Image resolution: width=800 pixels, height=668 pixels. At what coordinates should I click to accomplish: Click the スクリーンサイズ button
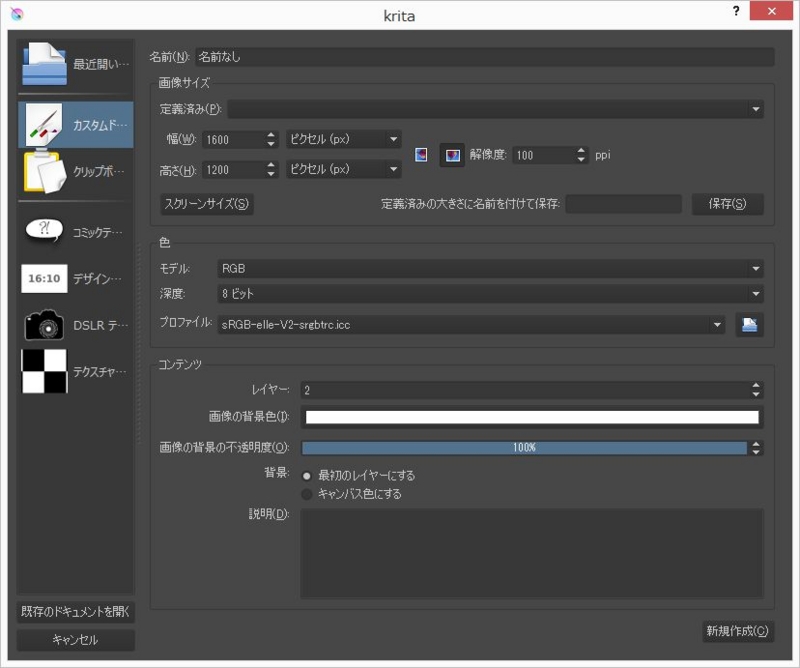207,204
